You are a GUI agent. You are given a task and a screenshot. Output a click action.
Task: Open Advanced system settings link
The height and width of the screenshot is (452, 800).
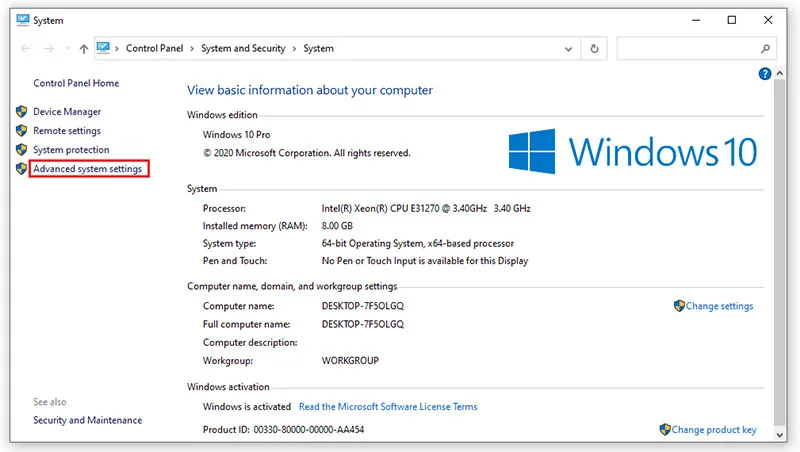[88, 169]
